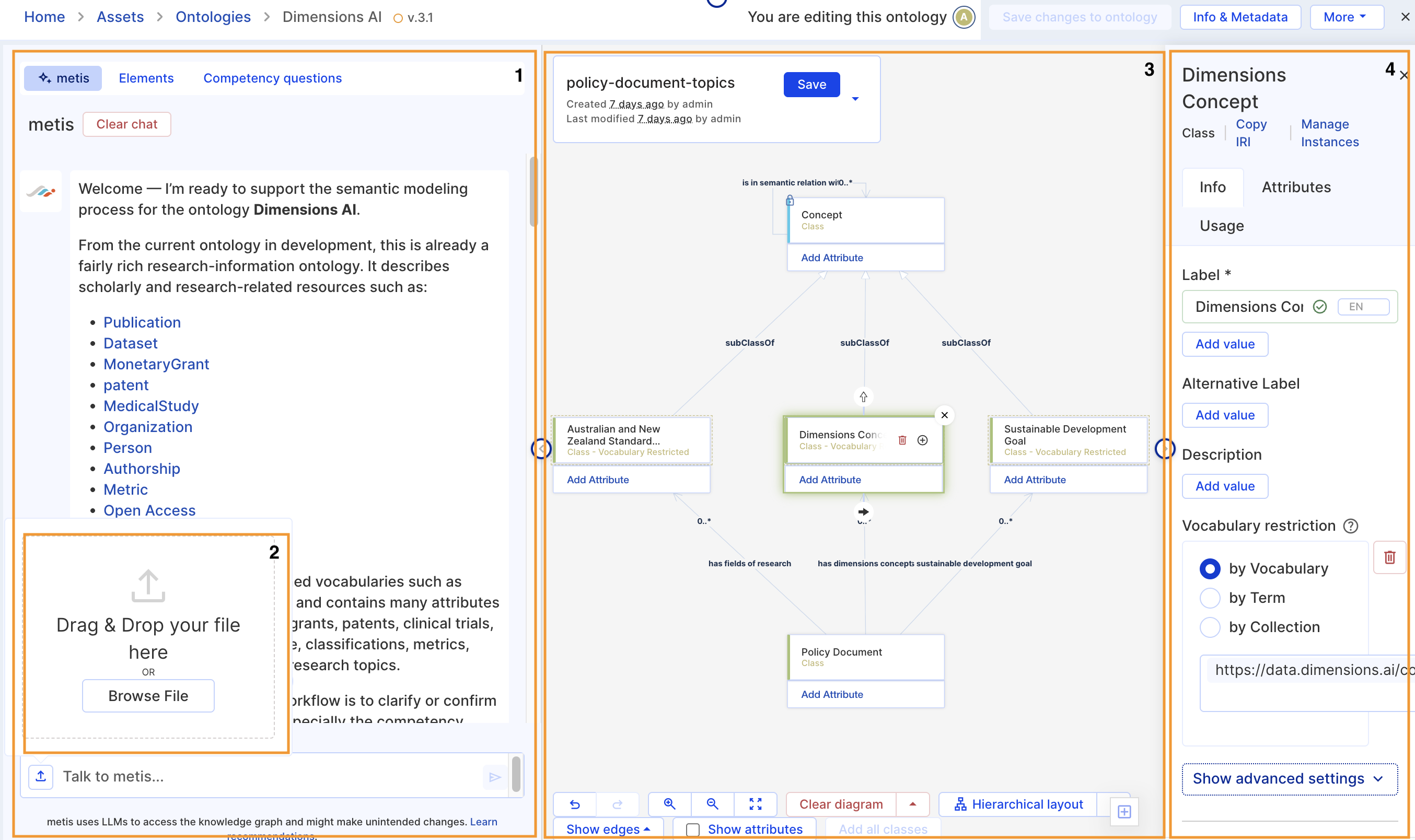Add Attribute to Policy Document class
Image resolution: width=1415 pixels, height=840 pixels.
pos(832,695)
